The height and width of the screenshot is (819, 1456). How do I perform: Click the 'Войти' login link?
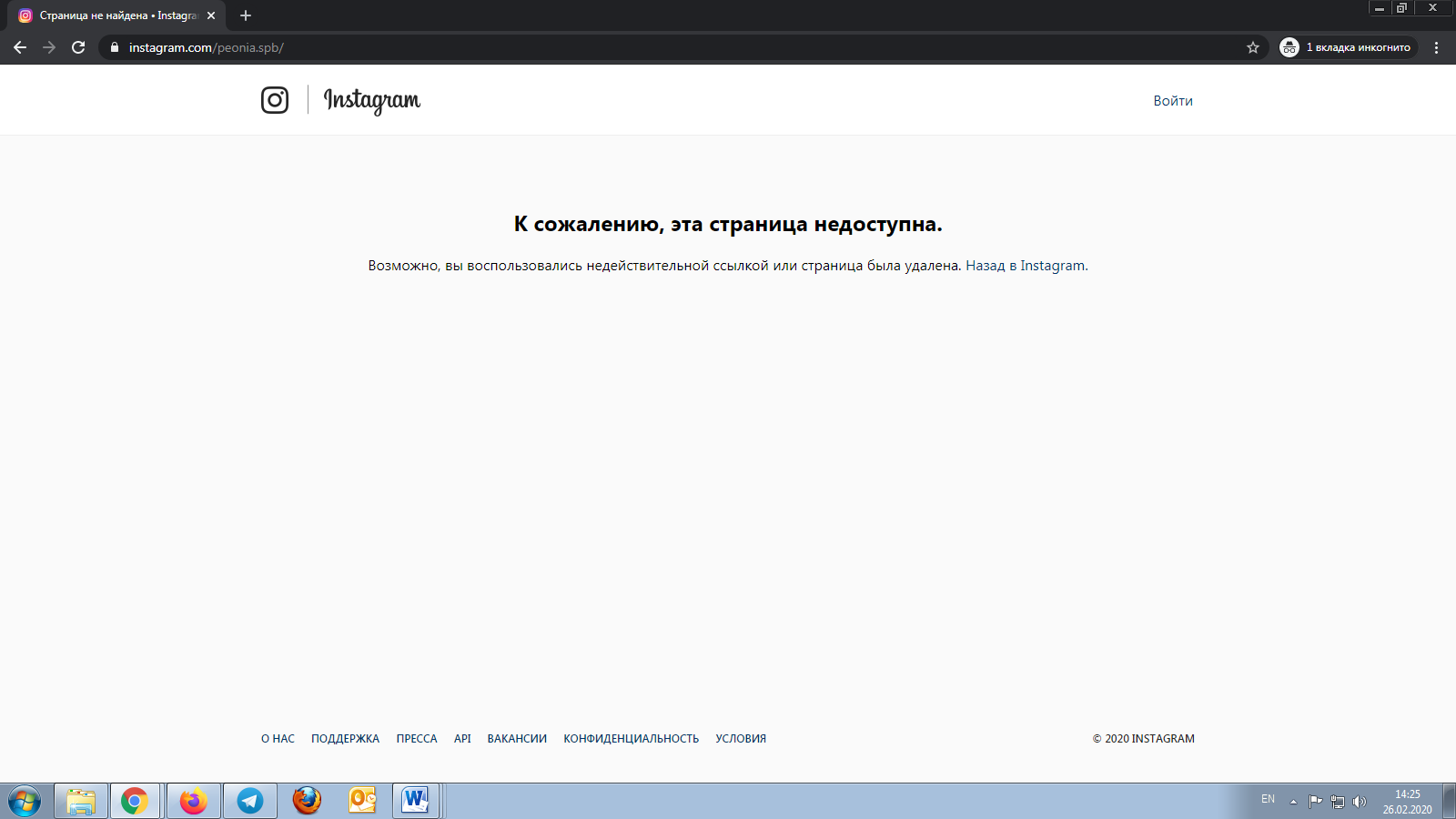tap(1173, 101)
